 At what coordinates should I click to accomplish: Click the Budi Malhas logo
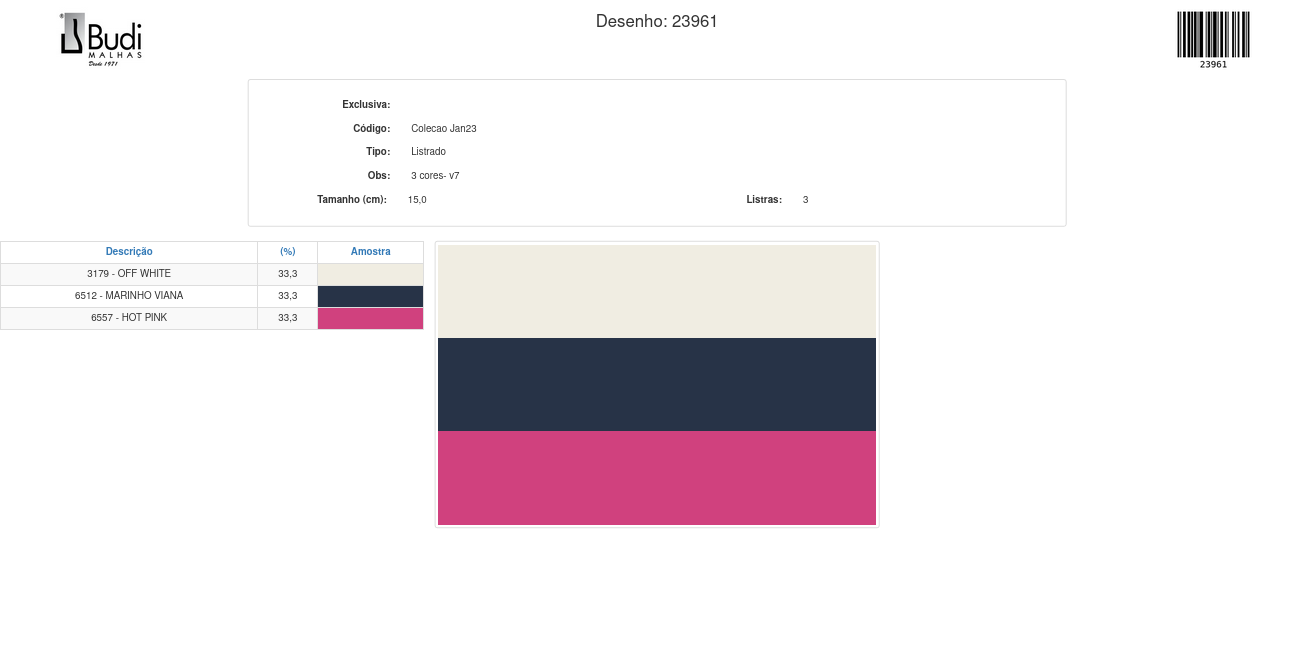(101, 40)
